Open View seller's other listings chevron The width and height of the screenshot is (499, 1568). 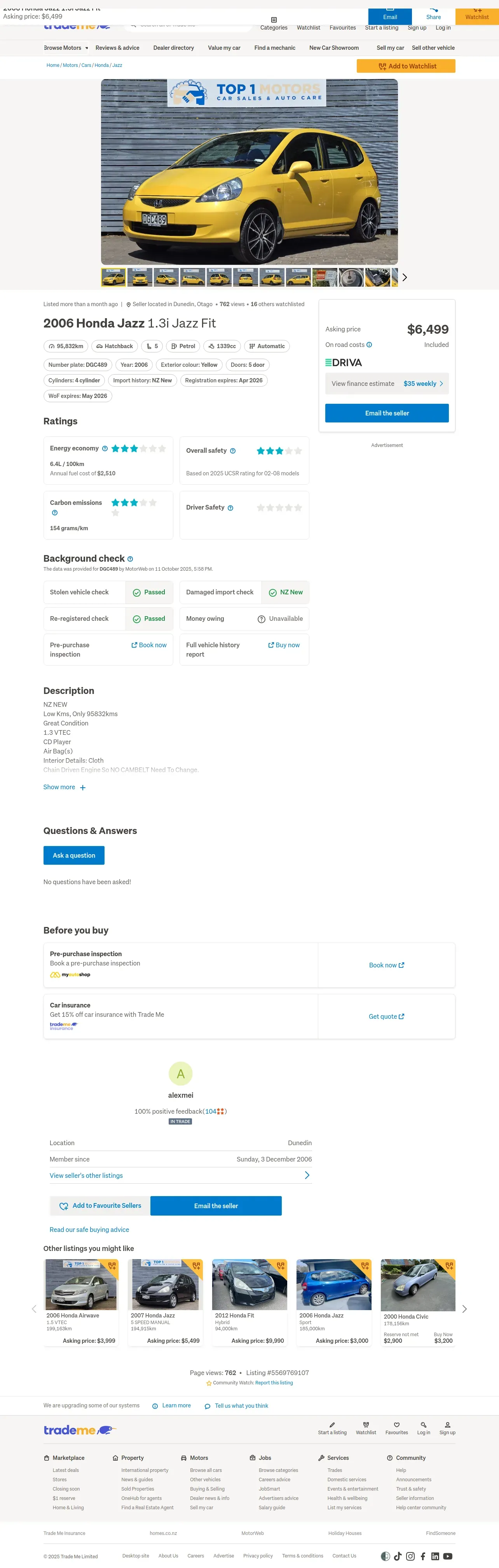pos(306,1175)
